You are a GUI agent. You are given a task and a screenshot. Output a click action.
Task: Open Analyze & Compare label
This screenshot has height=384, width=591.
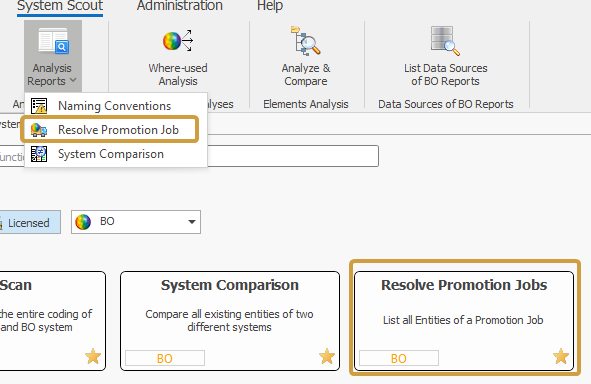click(x=306, y=75)
